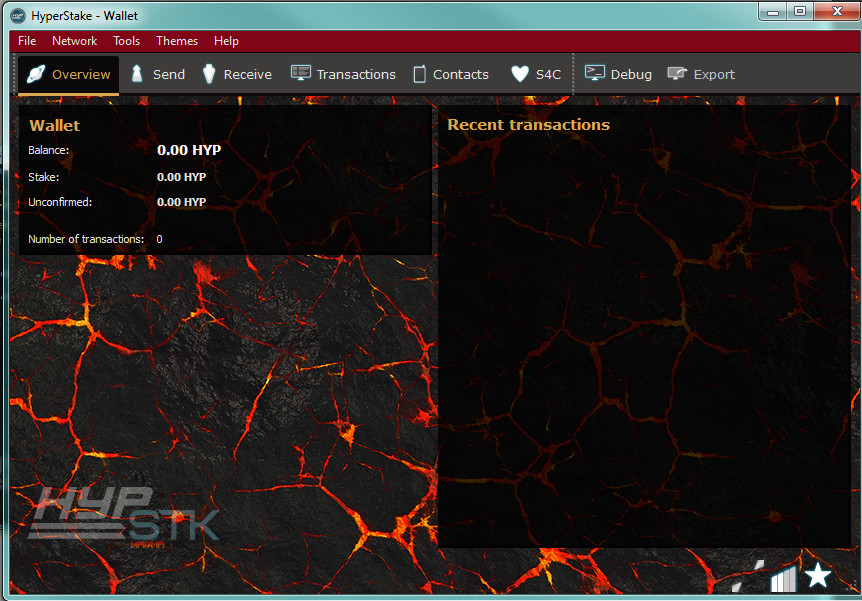Image resolution: width=862 pixels, height=601 pixels.
Task: Open the Overview tab with planet icon
Action: pos(69,75)
